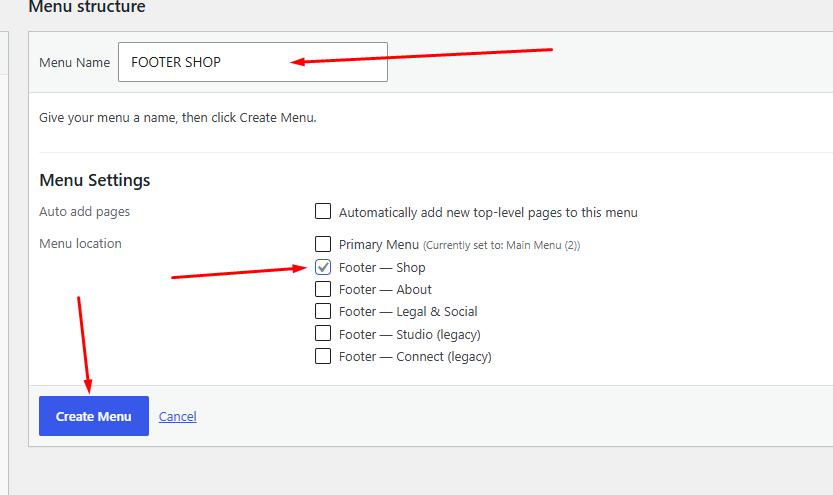This screenshot has width=833, height=495.
Task: Enable automatically add new top-level pages checkbox
Action: pyautogui.click(x=323, y=211)
